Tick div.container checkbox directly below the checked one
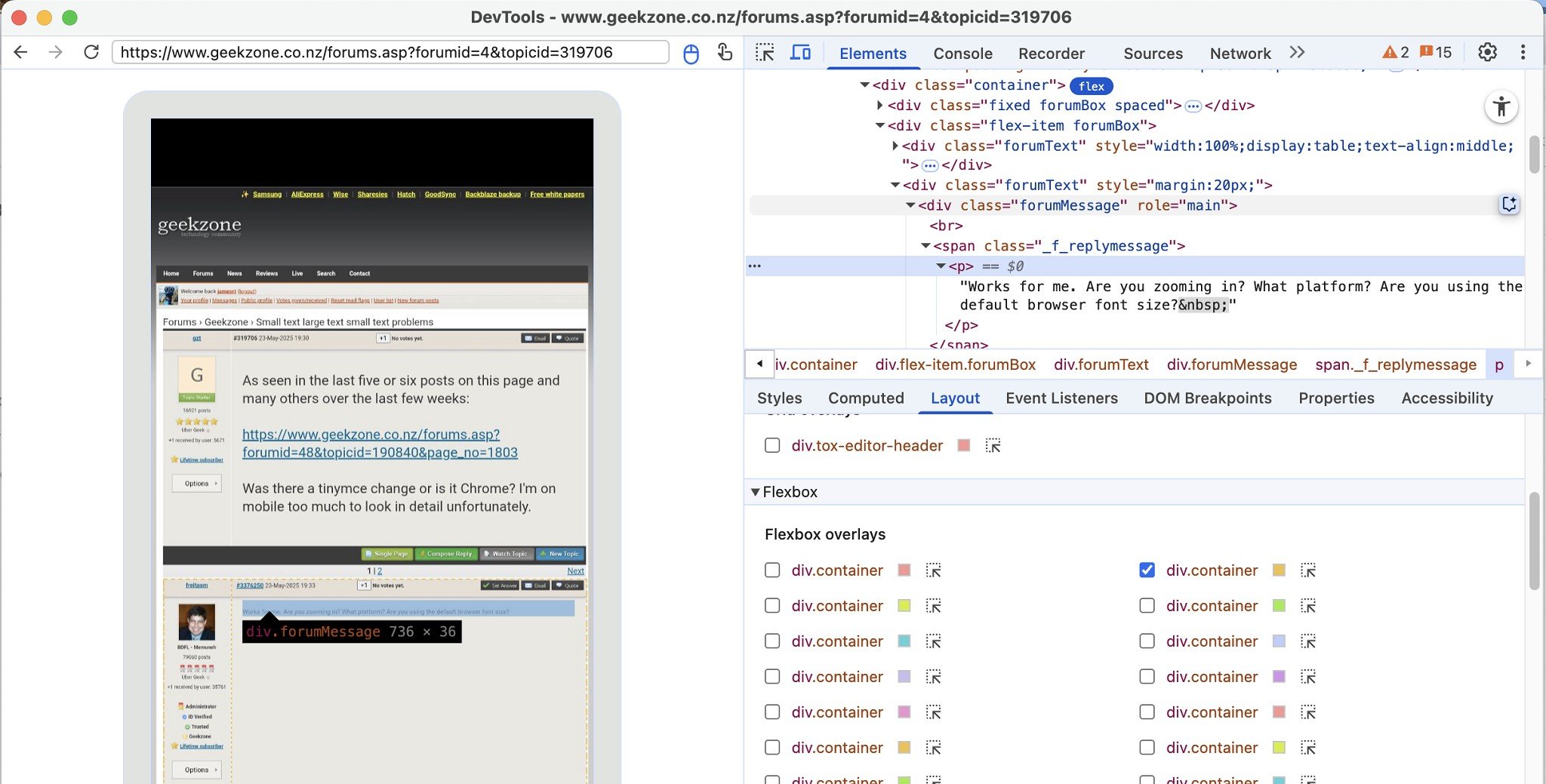 coord(1147,605)
